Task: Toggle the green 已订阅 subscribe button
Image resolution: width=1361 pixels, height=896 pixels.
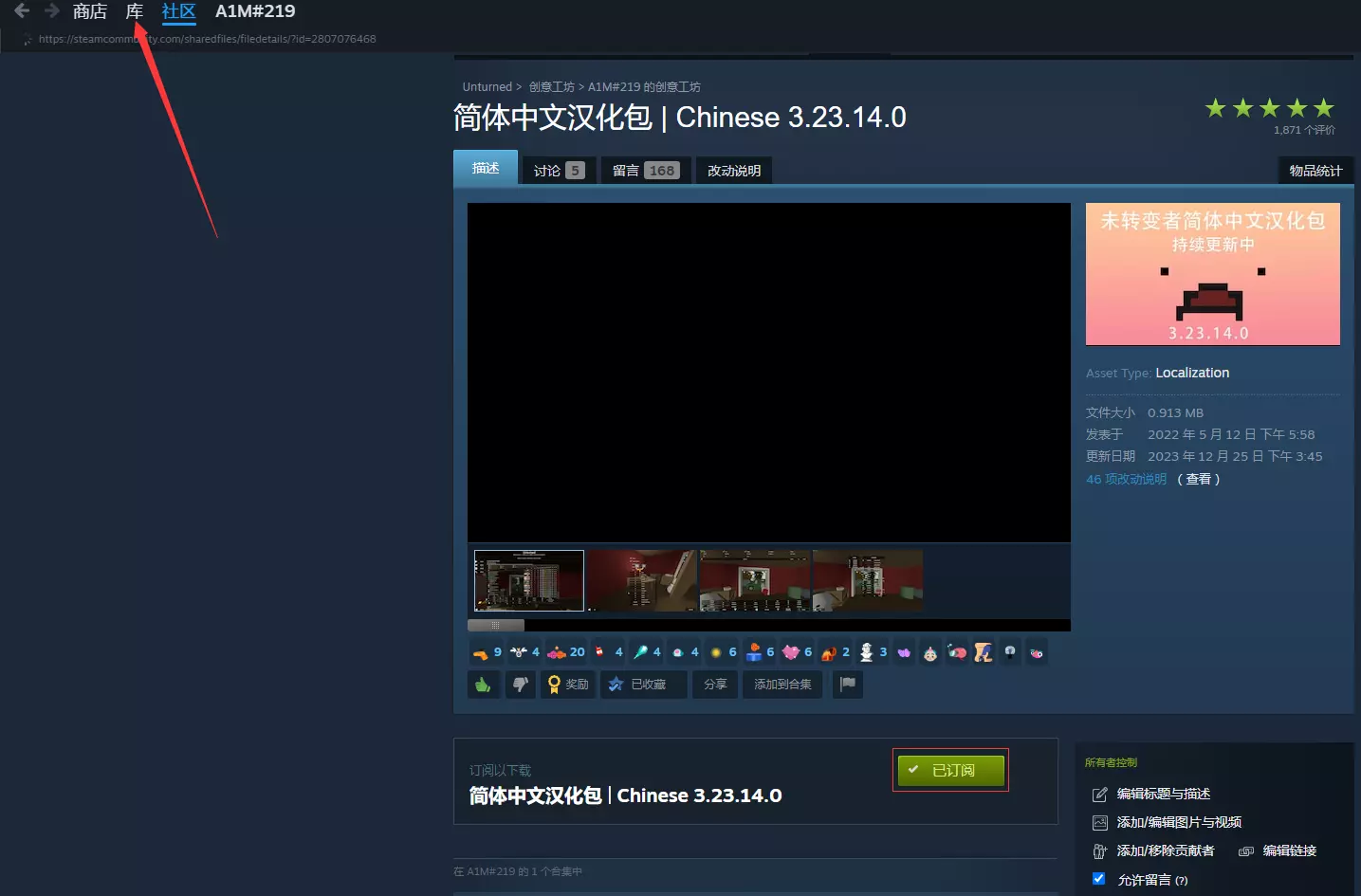Action: pyautogui.click(x=950, y=770)
